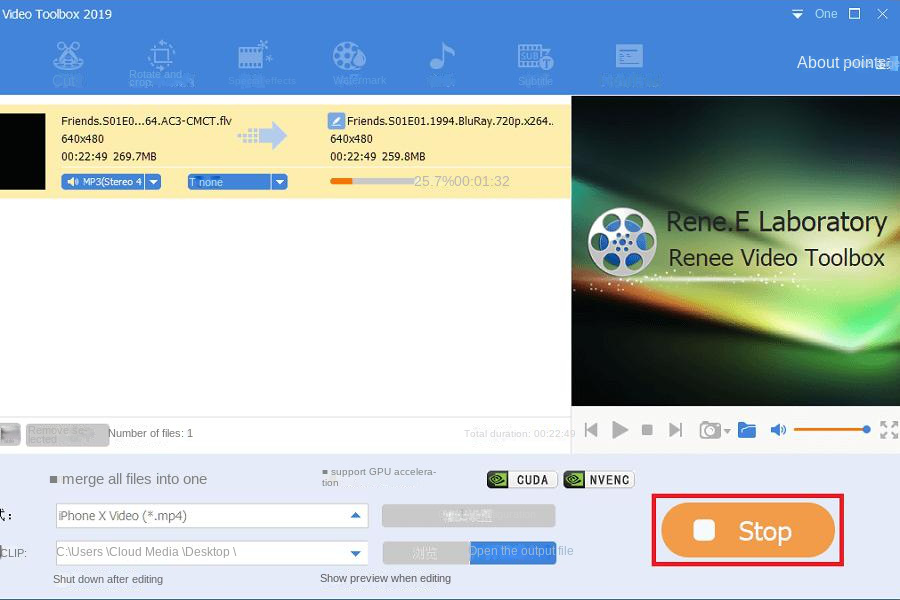Open the title bar menu triangle
Image resolution: width=900 pixels, height=600 pixels.
click(x=797, y=14)
